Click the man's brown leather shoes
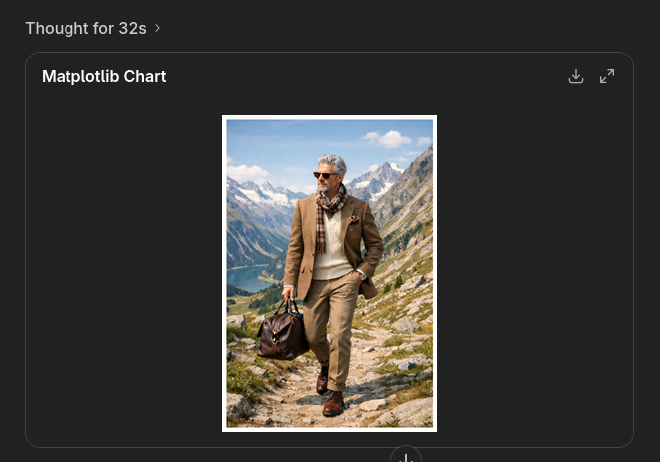This screenshot has width=660, height=462. [333, 402]
